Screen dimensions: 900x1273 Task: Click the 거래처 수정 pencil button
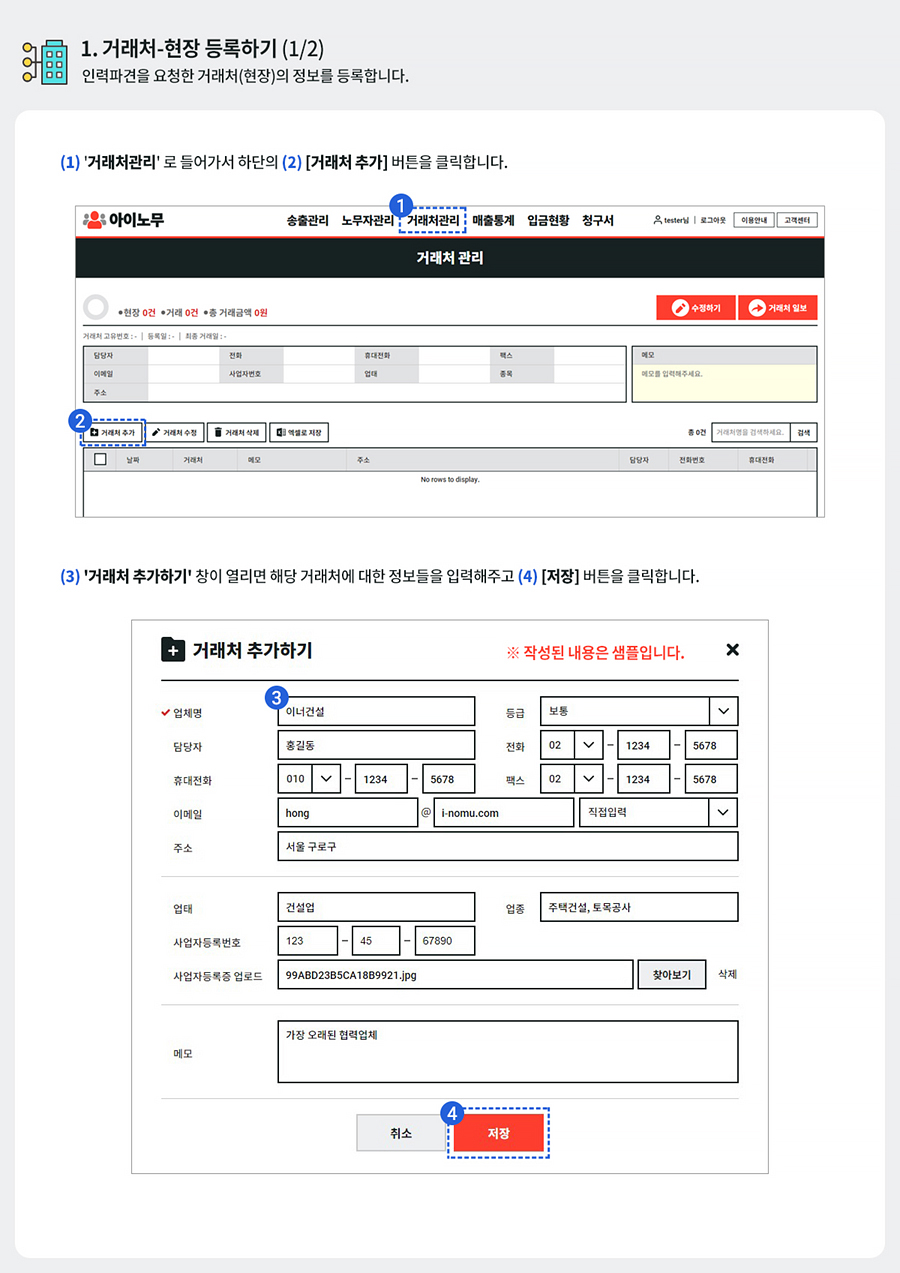point(175,433)
